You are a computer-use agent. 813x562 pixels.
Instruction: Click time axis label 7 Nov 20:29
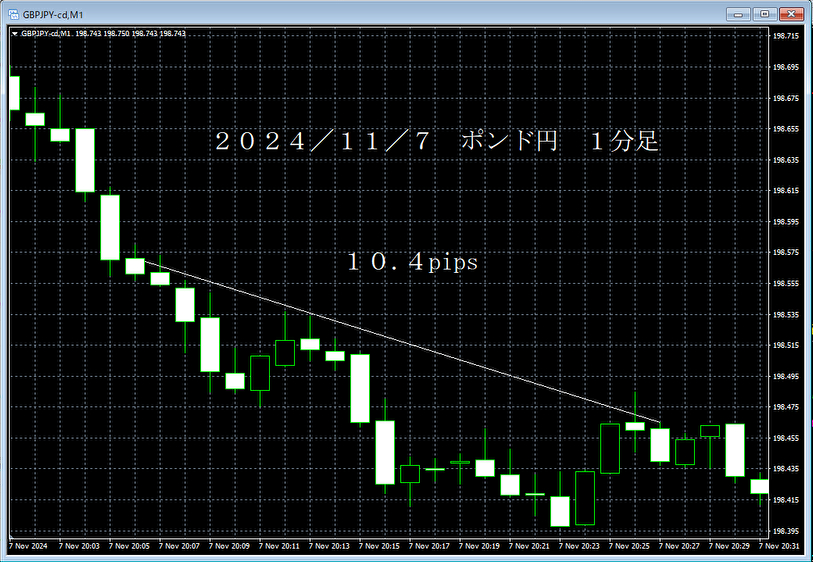(x=729, y=546)
